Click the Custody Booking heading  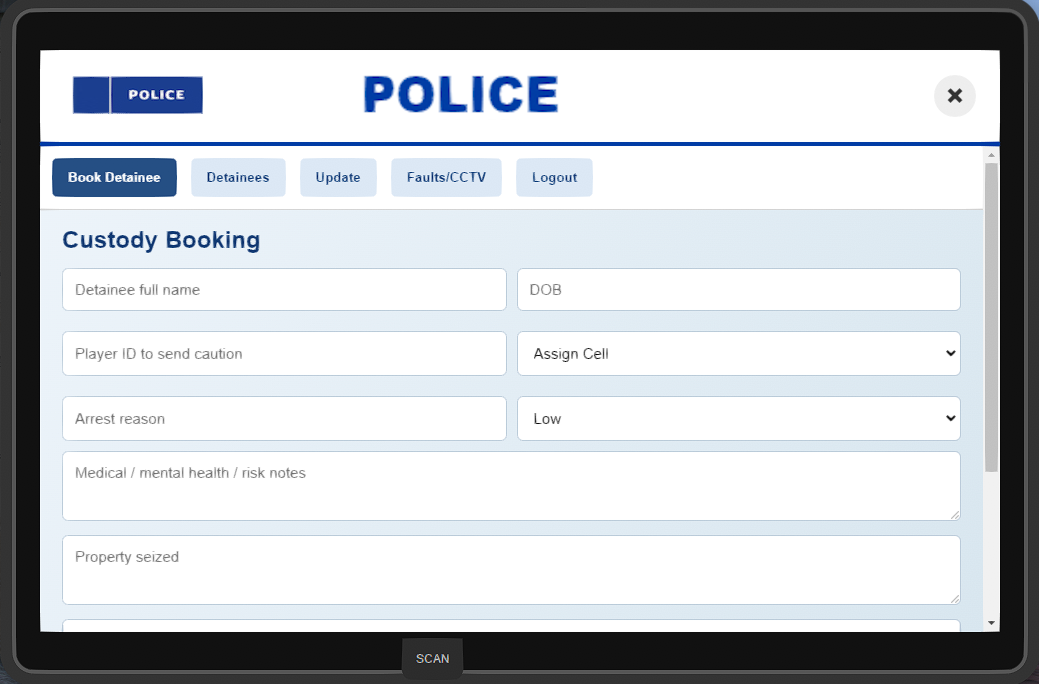[161, 240]
